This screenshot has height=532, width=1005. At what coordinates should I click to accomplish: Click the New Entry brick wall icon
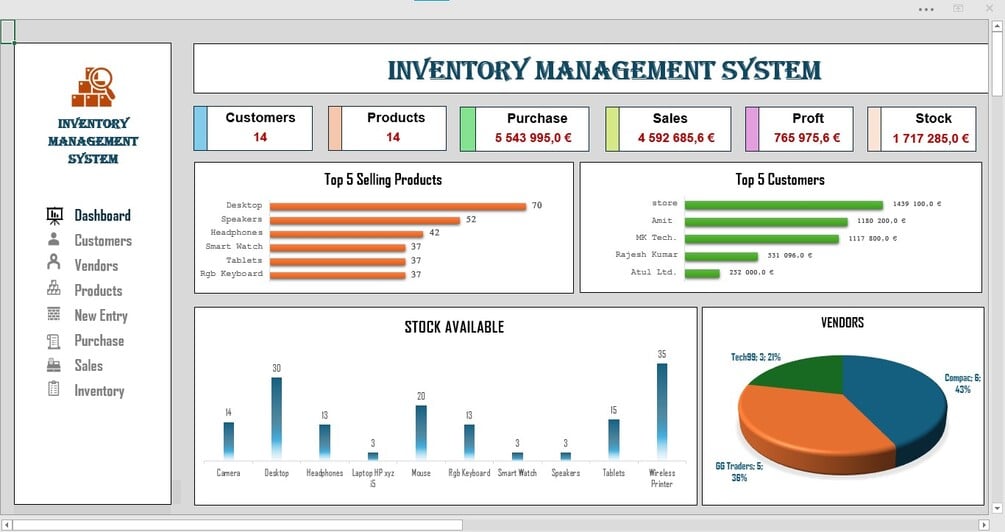coord(54,314)
